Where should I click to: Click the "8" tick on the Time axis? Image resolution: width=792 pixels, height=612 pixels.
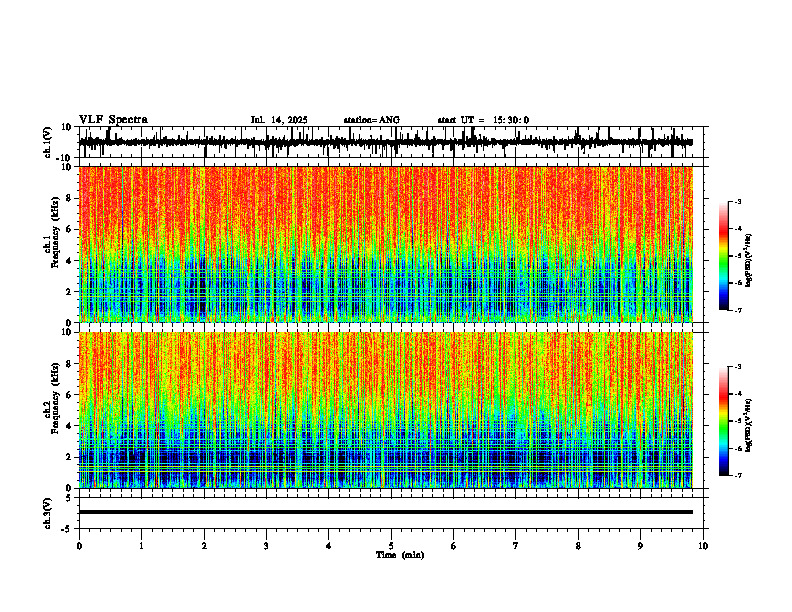click(x=578, y=546)
